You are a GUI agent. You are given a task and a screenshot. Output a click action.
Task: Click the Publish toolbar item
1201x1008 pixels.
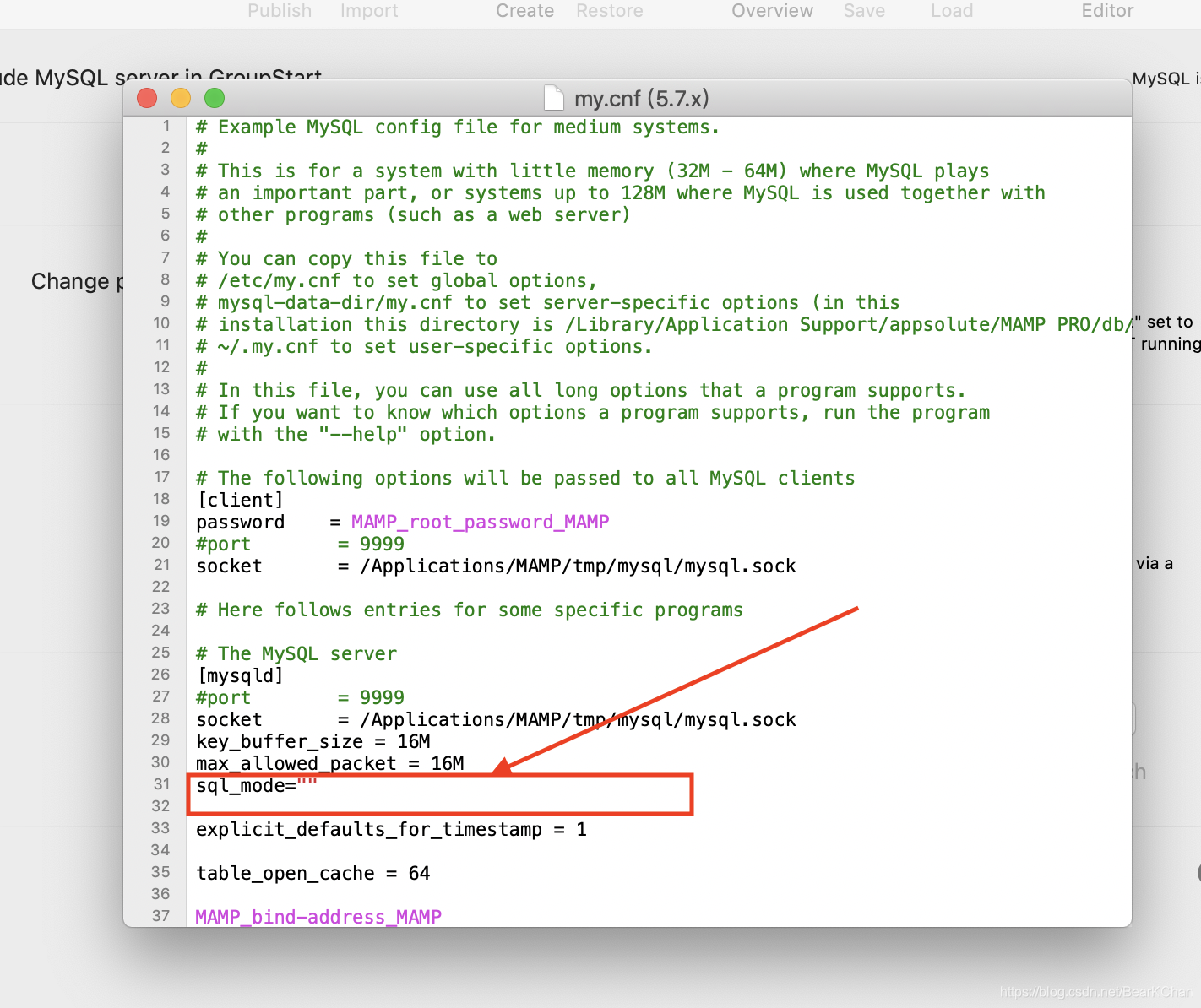pos(280,11)
